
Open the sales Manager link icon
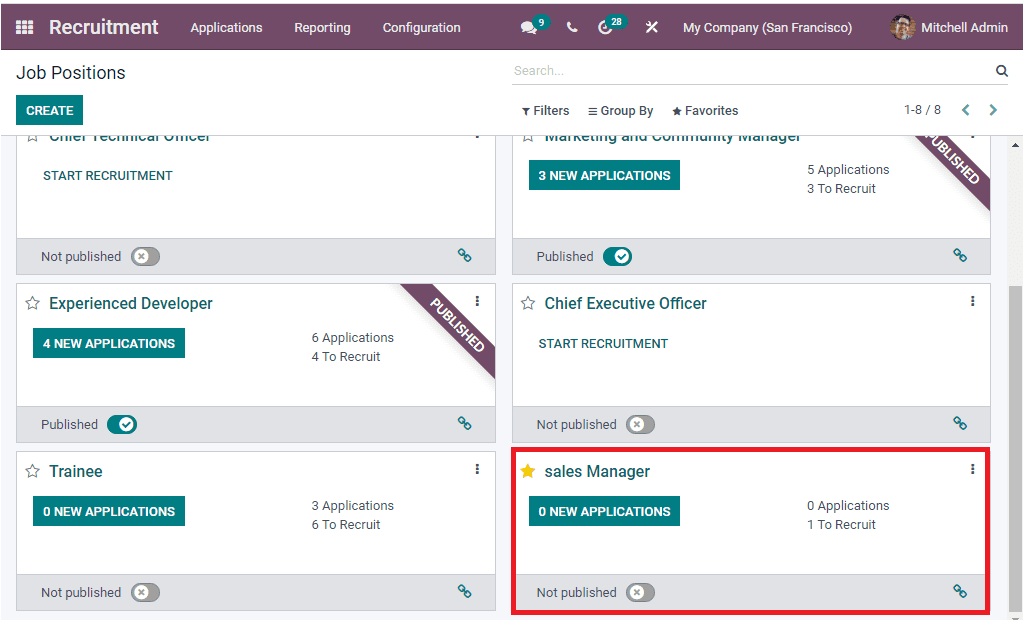point(960,591)
